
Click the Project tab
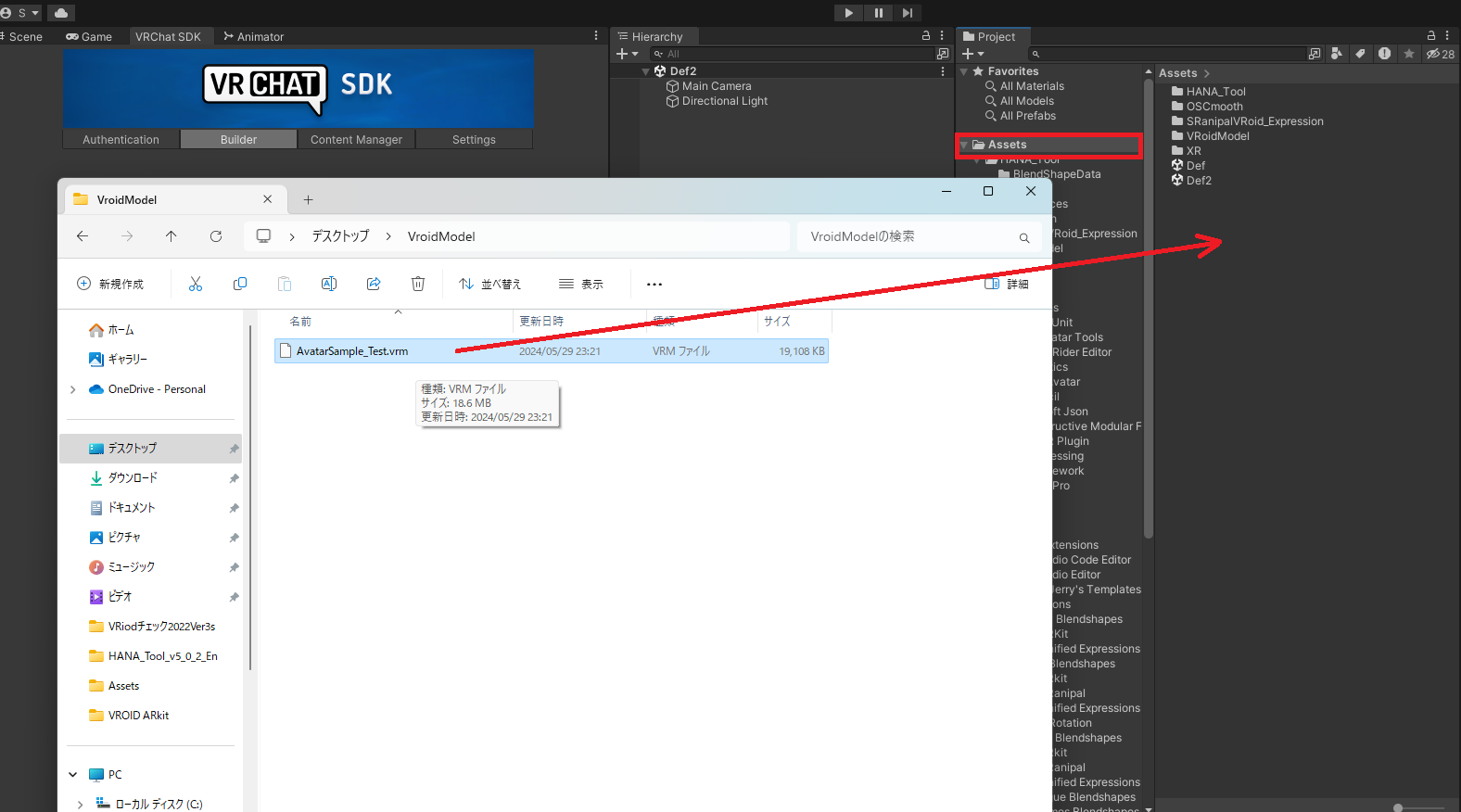pos(989,37)
